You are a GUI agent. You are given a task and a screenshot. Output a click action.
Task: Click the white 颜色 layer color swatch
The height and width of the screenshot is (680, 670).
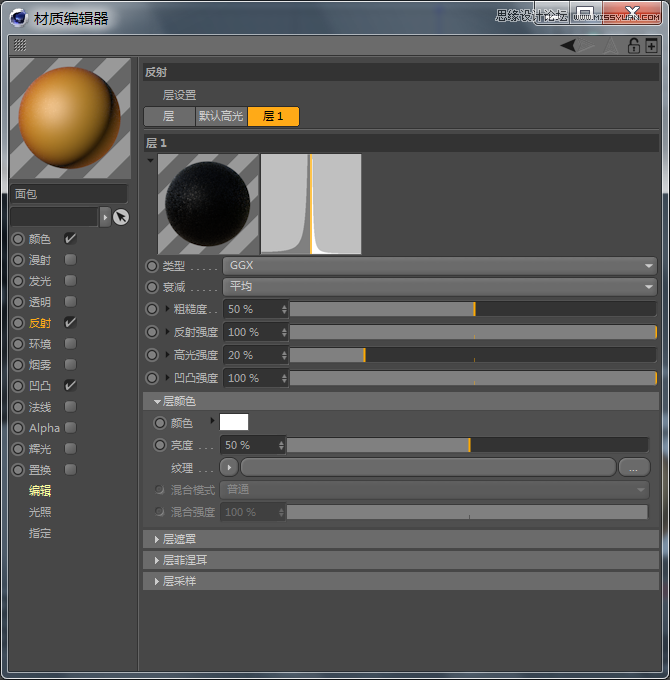pyautogui.click(x=234, y=422)
